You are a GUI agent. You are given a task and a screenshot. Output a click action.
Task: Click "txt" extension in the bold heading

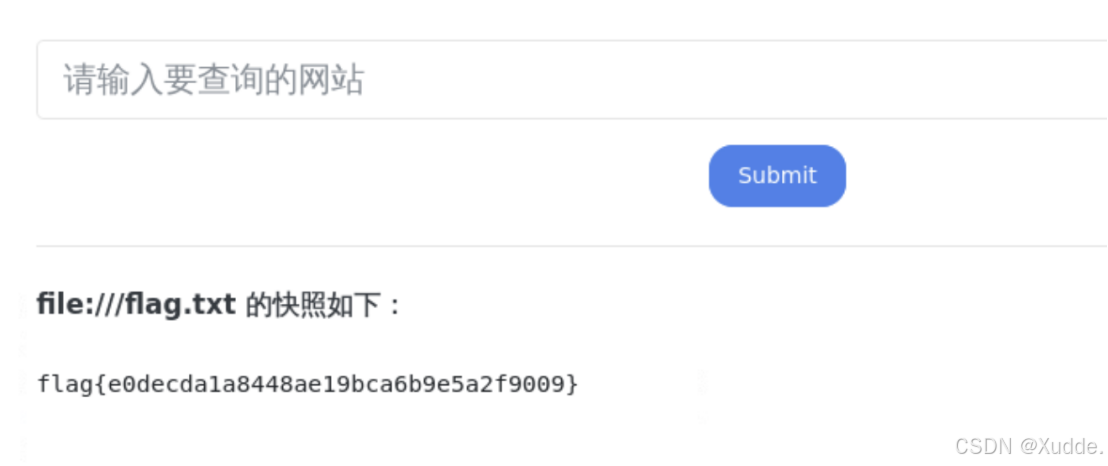[216, 306]
